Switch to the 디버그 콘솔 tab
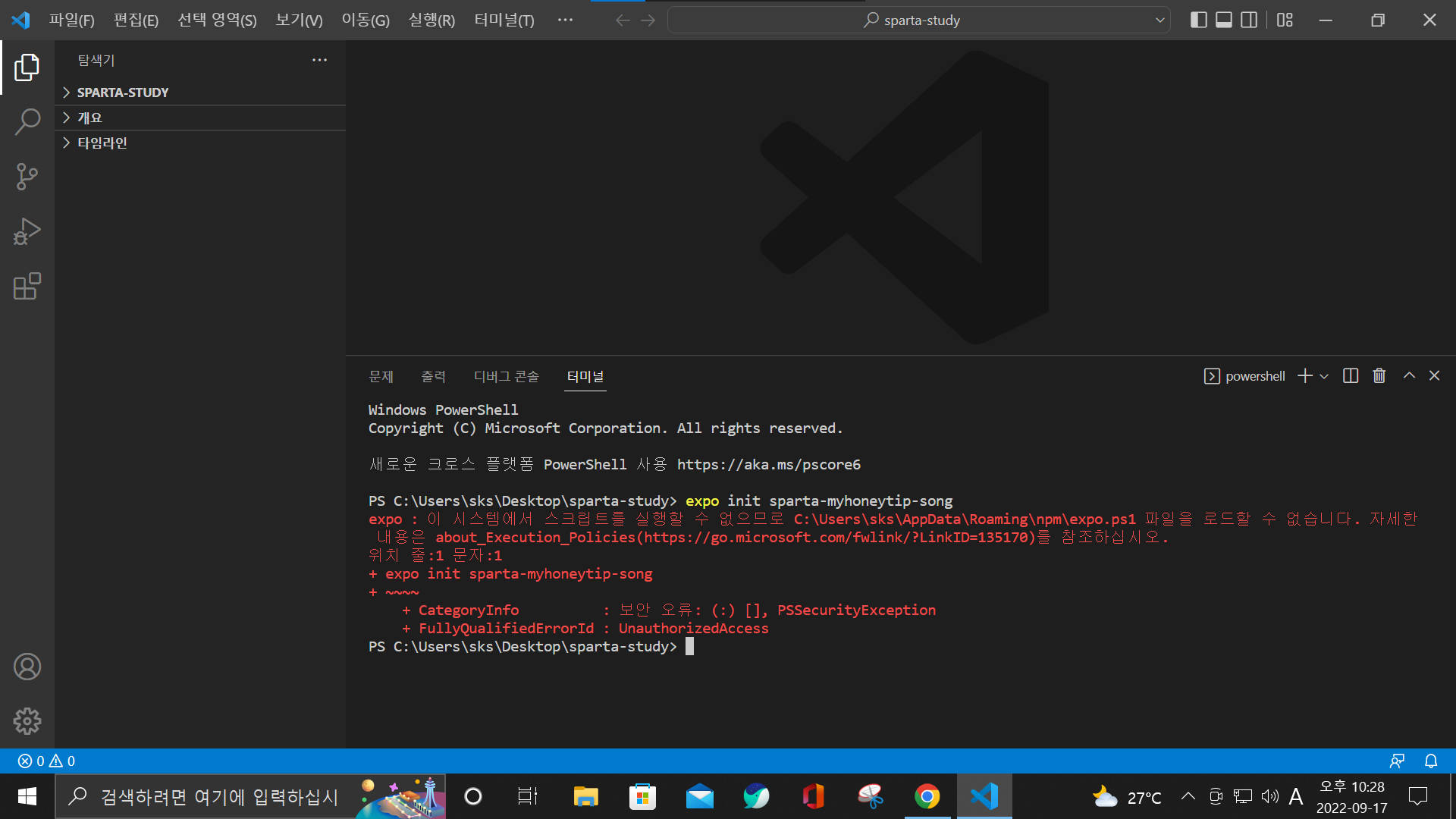The image size is (1456, 819). coord(507,377)
